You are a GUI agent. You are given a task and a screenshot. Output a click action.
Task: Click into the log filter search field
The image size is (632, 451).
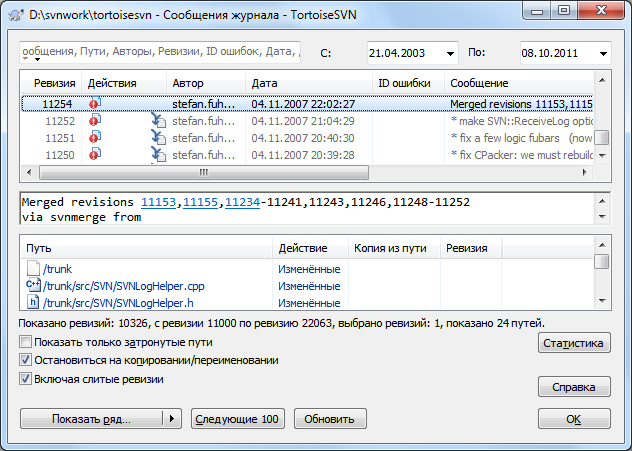(160, 52)
